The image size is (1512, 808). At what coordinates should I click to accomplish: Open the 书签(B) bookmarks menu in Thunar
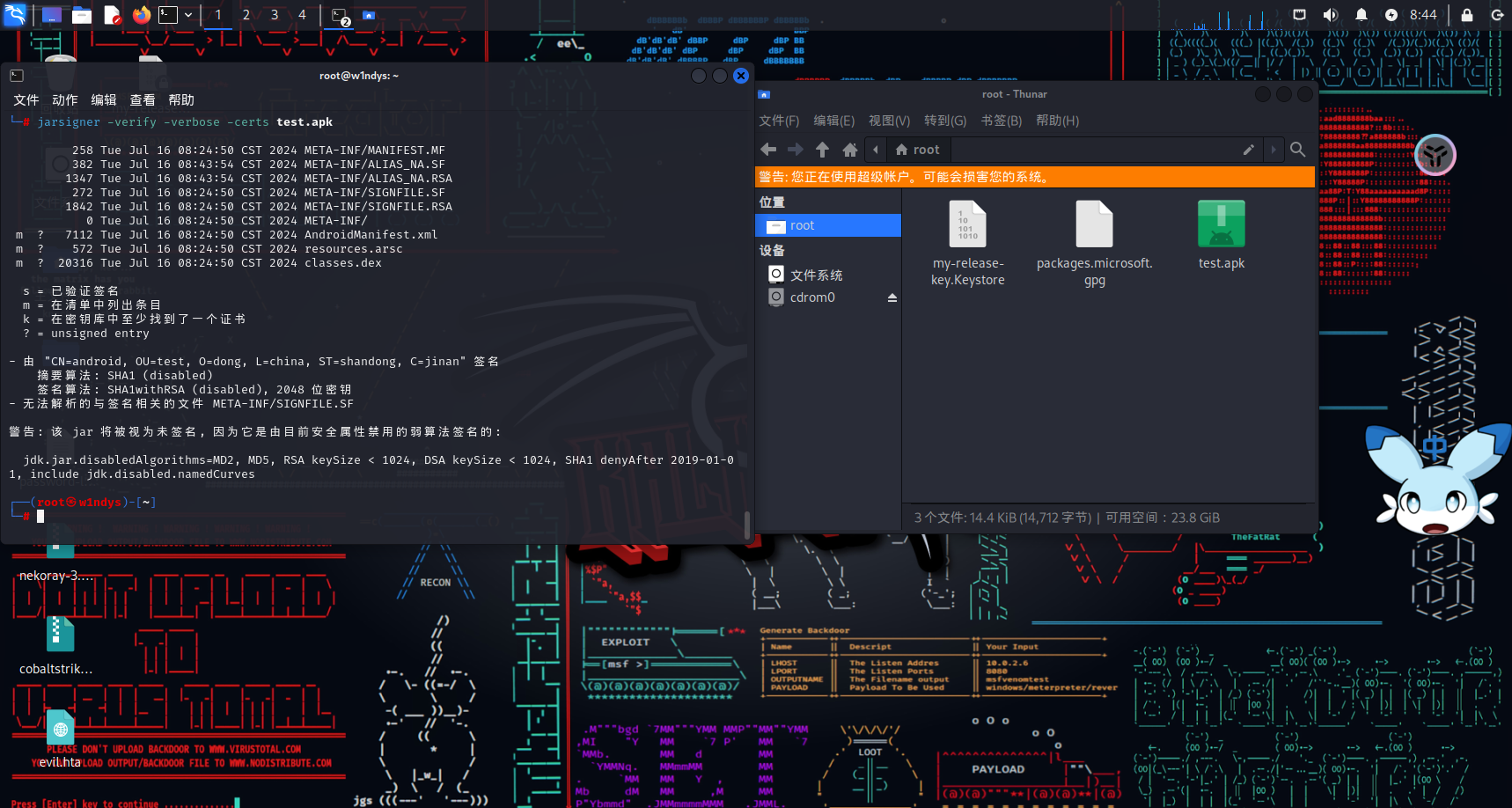point(1001,121)
